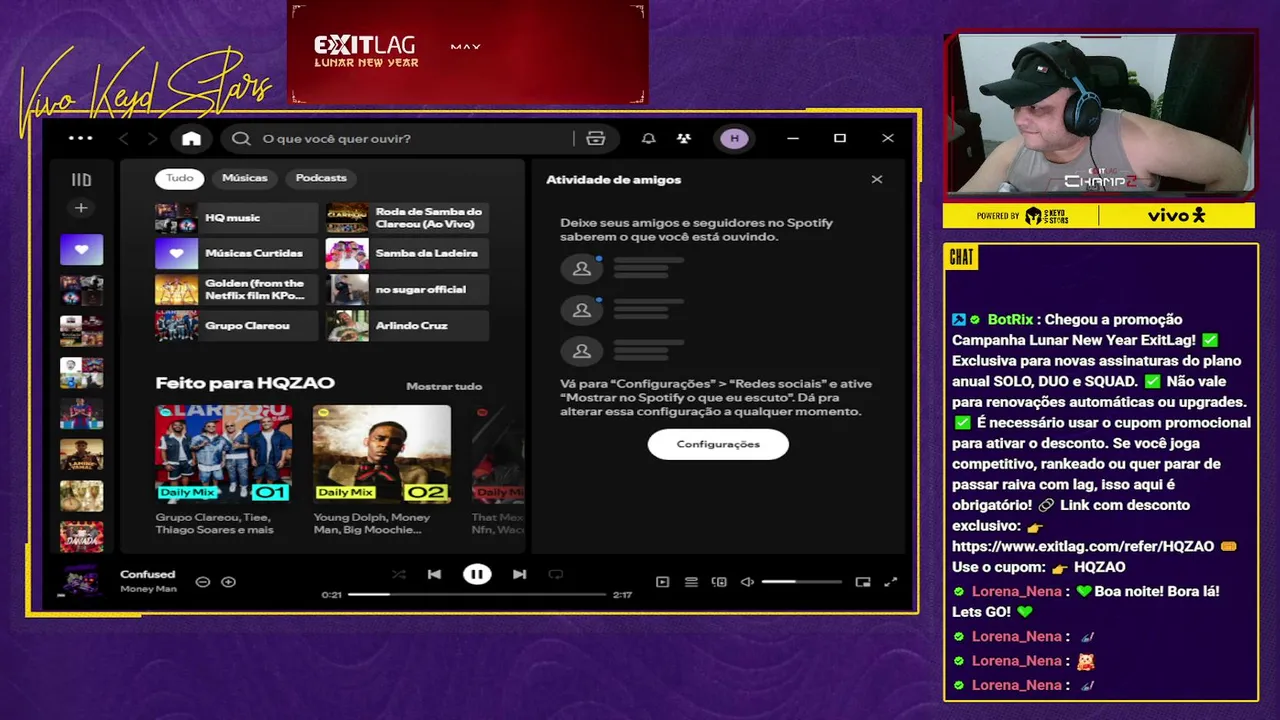Pause the current song

click(477, 574)
